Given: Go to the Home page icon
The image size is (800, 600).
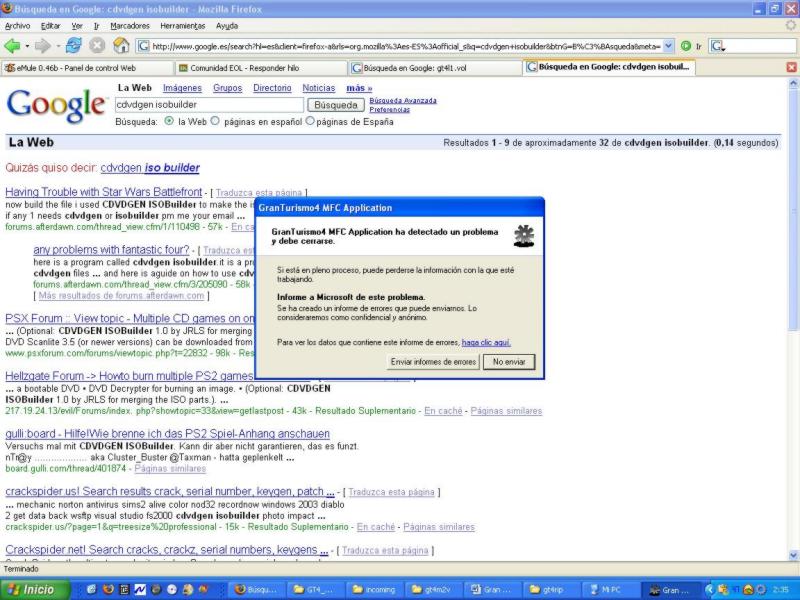Looking at the screenshot, I should point(121,45).
